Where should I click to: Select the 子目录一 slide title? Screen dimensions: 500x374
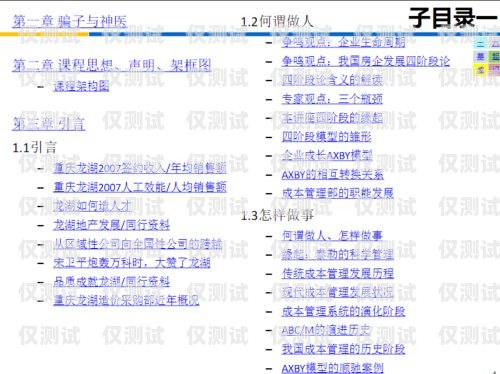point(453,18)
